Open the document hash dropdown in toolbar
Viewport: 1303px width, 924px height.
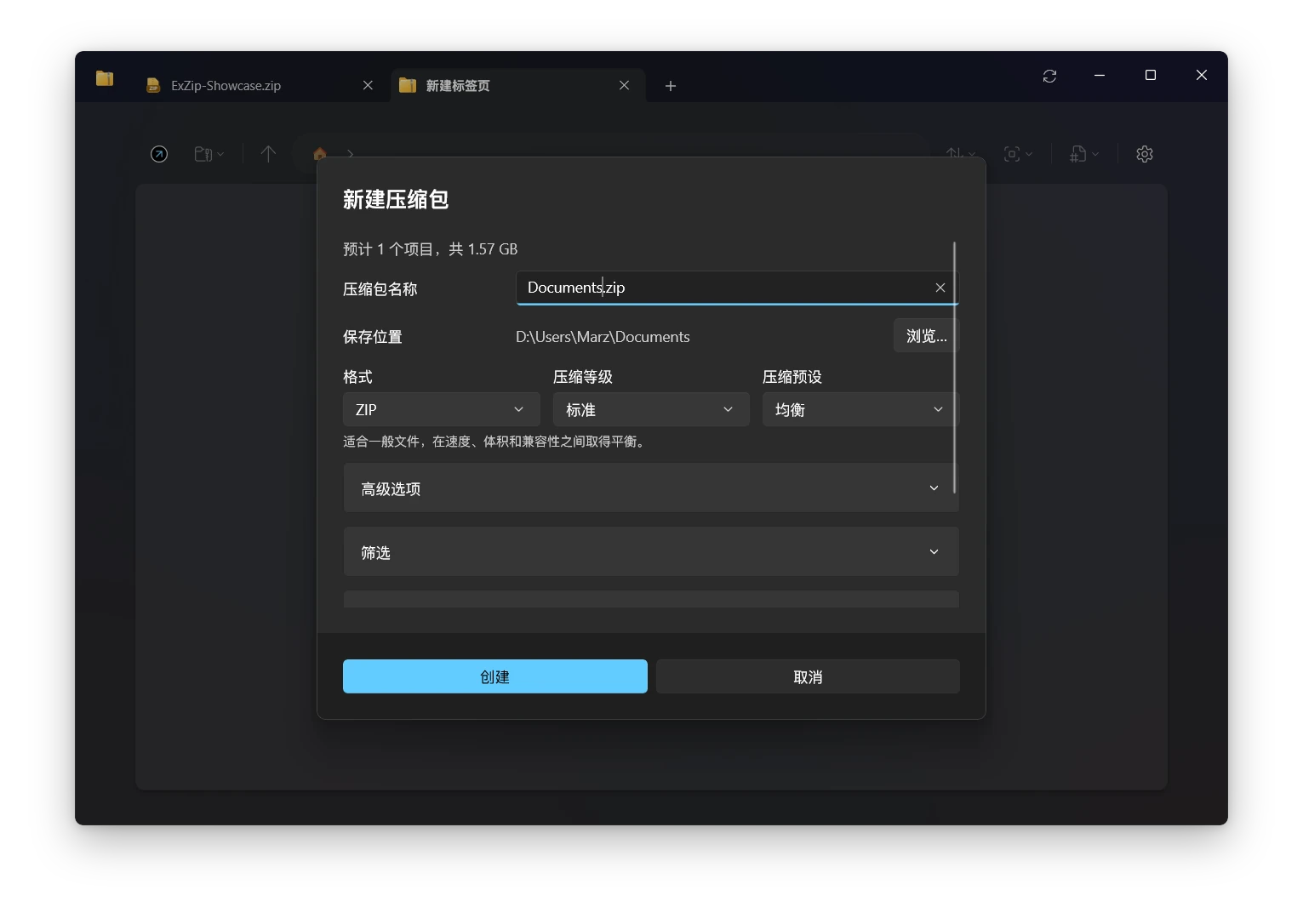coord(1084,154)
